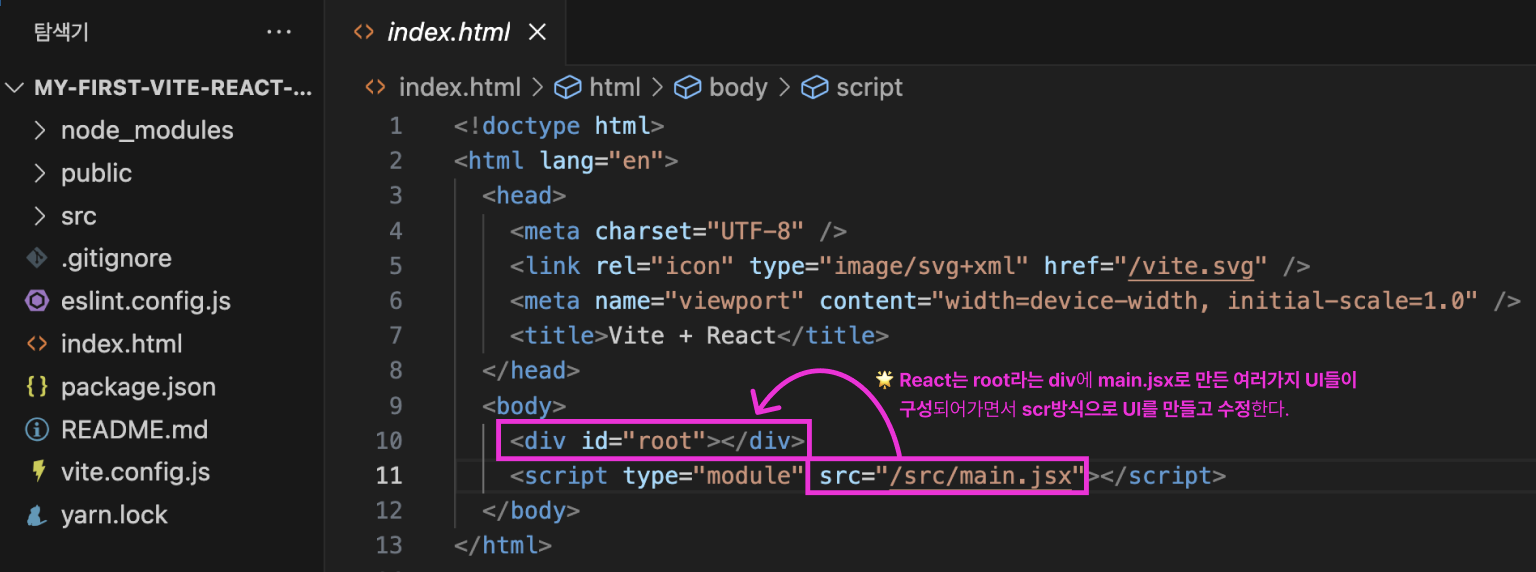This screenshot has height=572, width=1536.
Task: Click the vite.config.js lightning bolt icon
Action: click(x=38, y=472)
